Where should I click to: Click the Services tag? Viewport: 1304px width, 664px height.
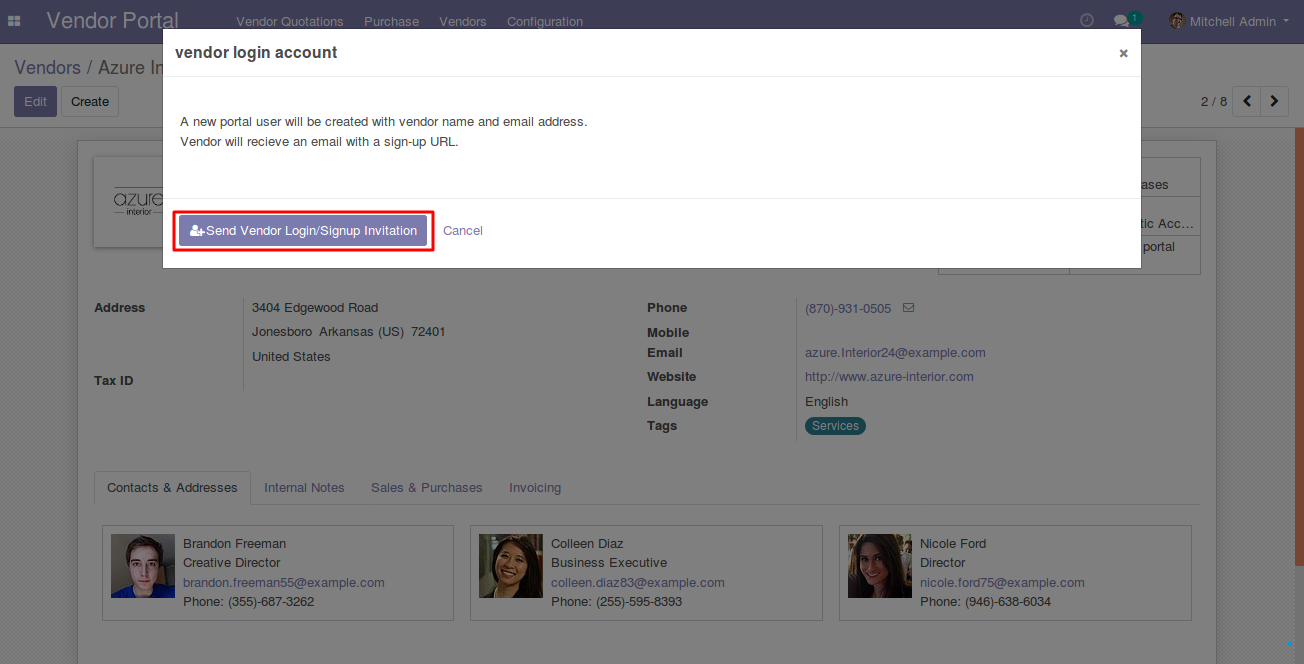(x=835, y=426)
